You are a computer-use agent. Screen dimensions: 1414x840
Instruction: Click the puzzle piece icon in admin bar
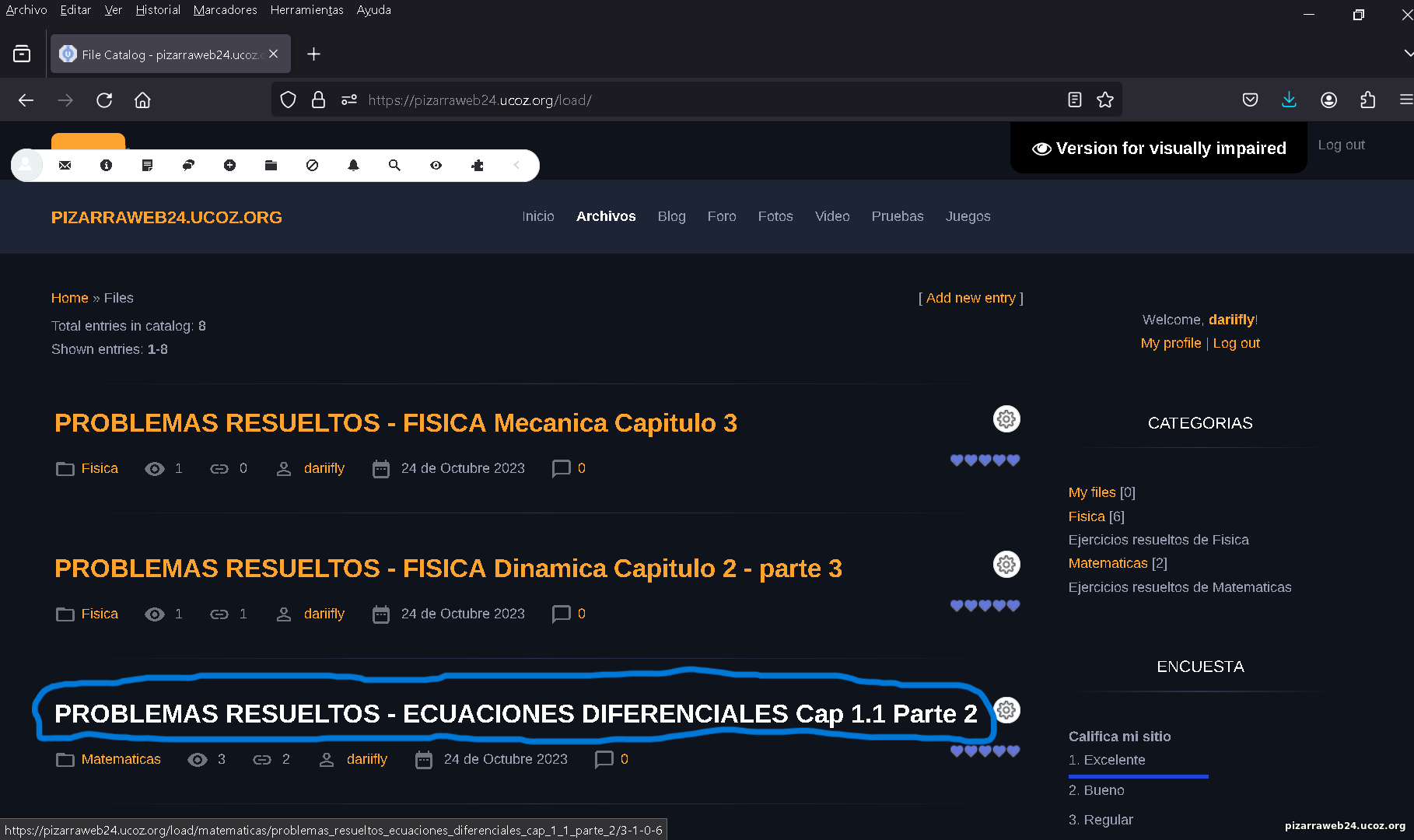click(478, 166)
